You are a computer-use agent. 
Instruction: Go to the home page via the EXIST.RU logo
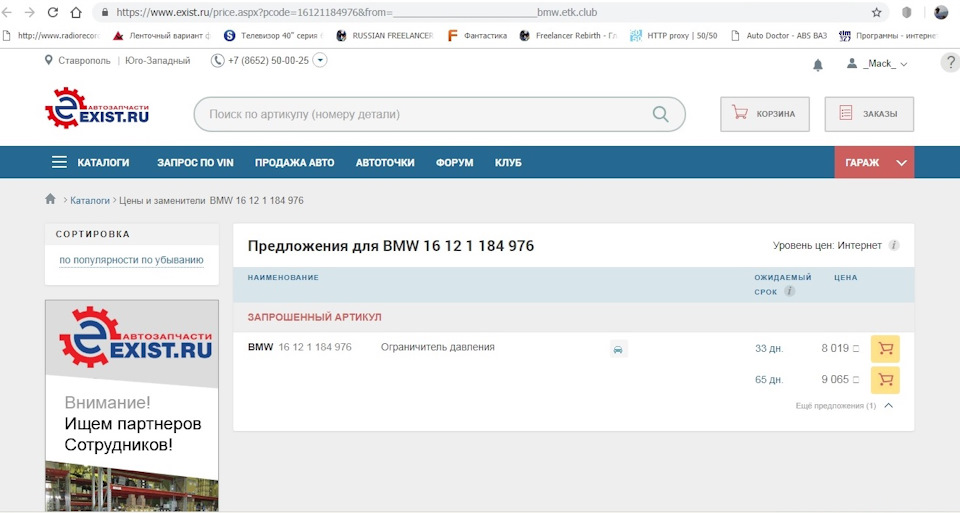pyautogui.click(x=97, y=108)
